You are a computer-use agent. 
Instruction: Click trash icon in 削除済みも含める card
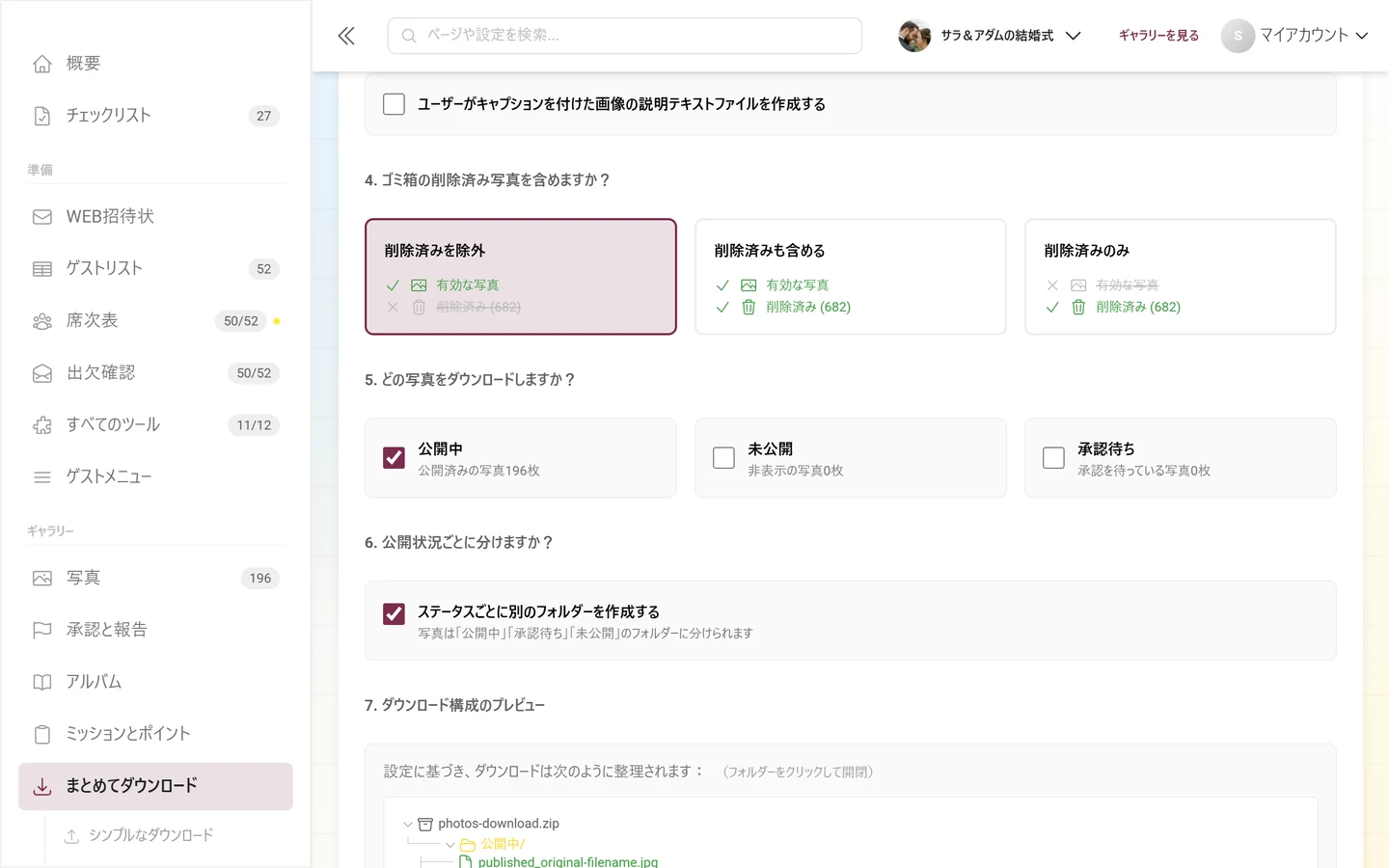(749, 308)
